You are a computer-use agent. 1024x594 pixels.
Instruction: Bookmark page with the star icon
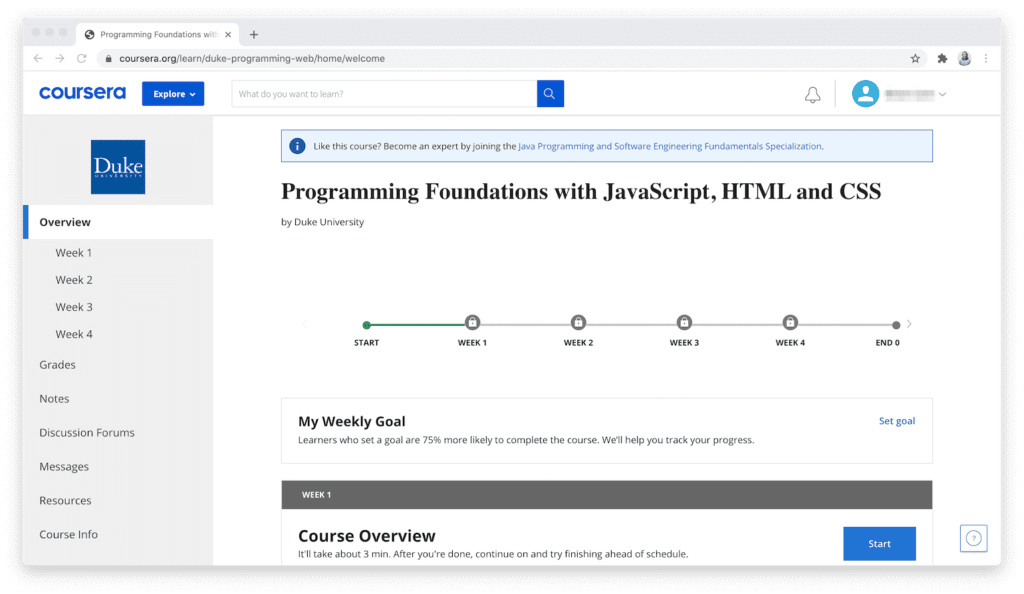pos(915,59)
